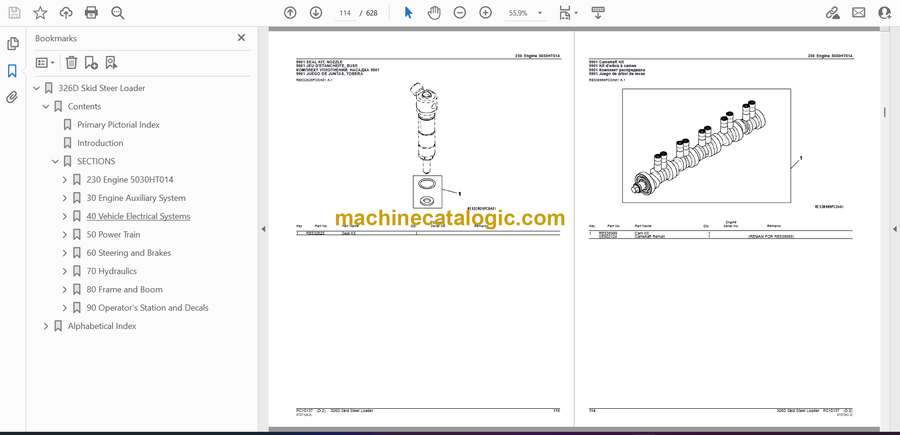Expand the 40 Vehicle Electrical Systems bookmark
Viewport: 900px width, 435px height.
(x=65, y=216)
